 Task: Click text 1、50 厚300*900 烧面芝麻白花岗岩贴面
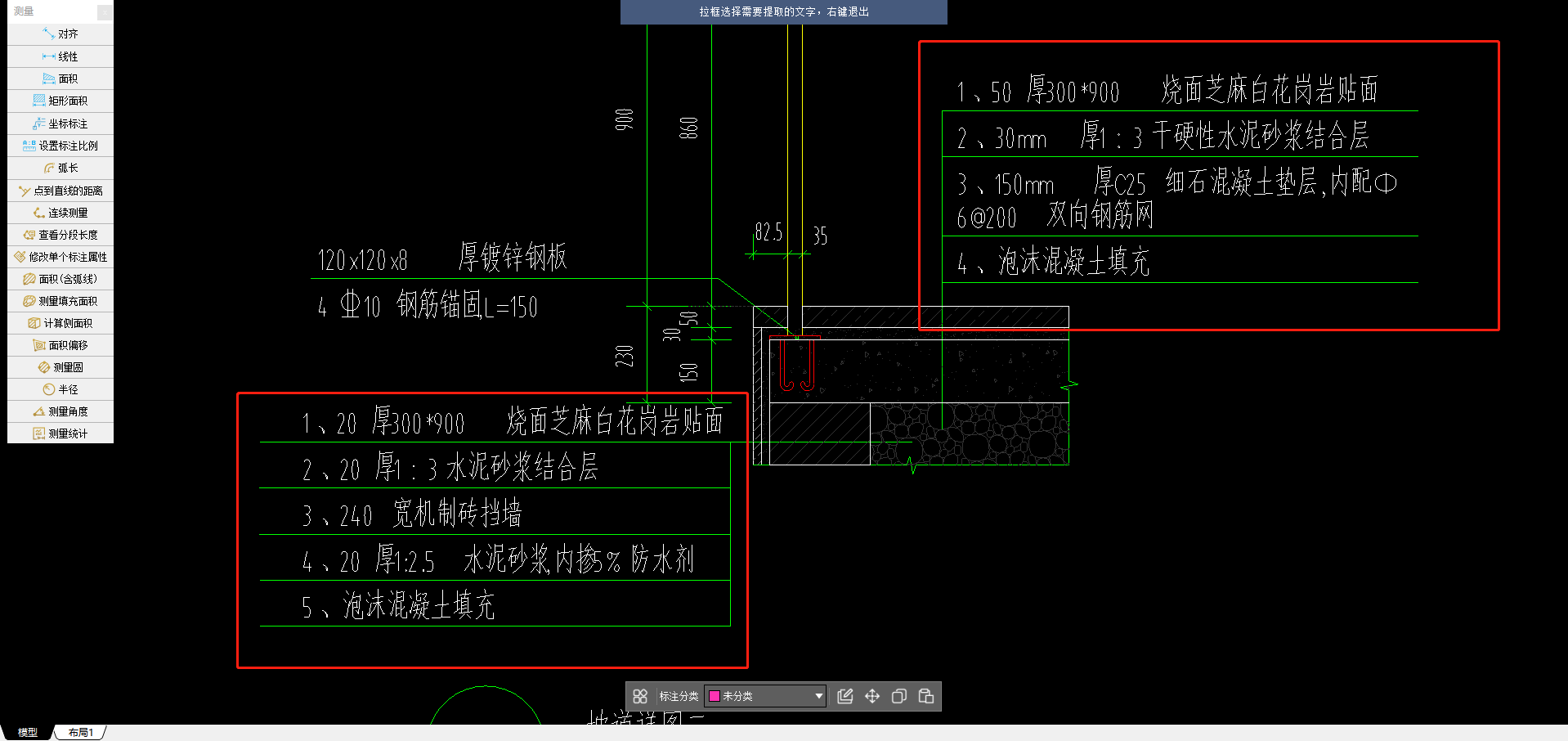click(x=1167, y=90)
